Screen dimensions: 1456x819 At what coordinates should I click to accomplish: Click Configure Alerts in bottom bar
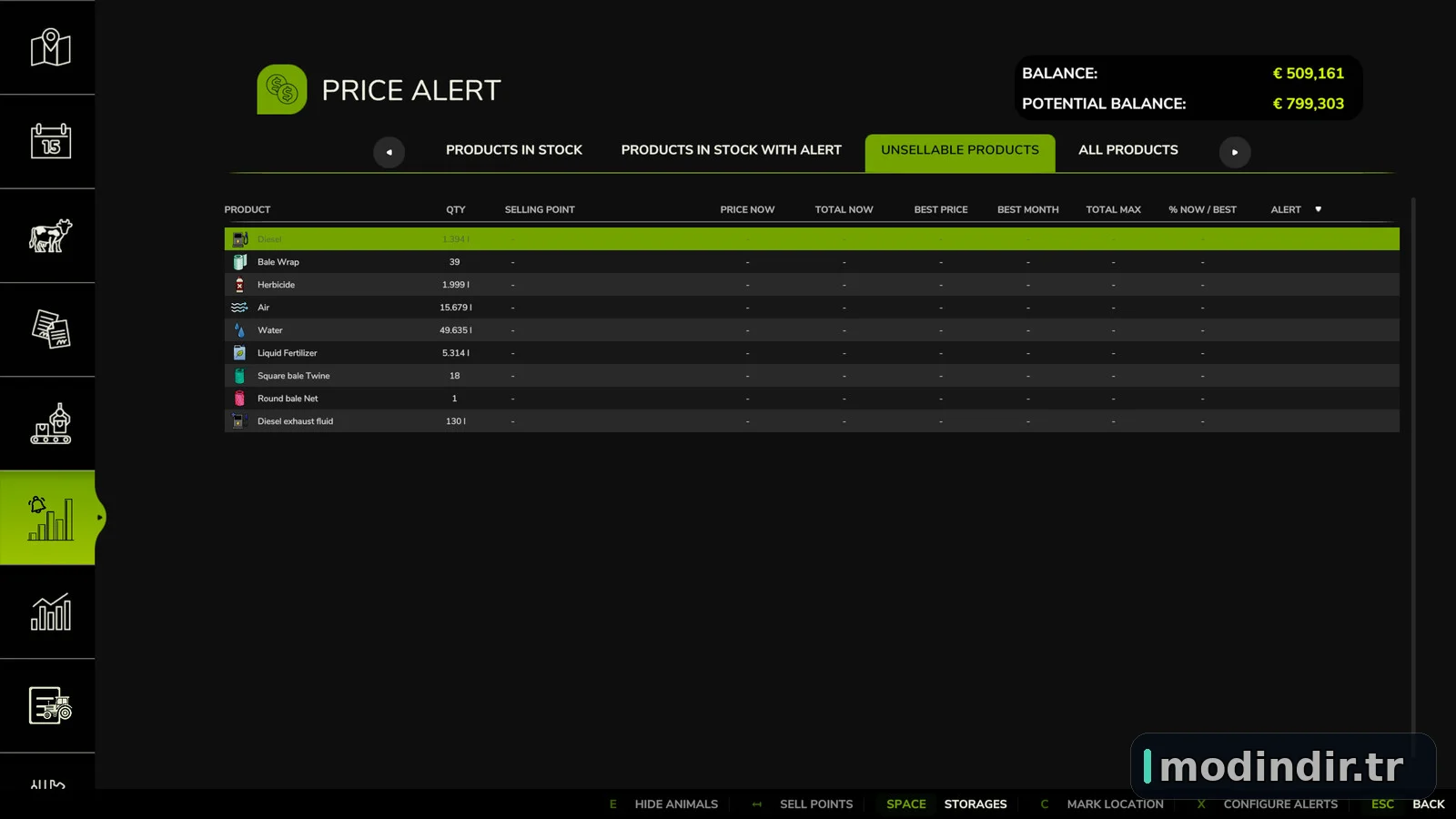(1280, 804)
